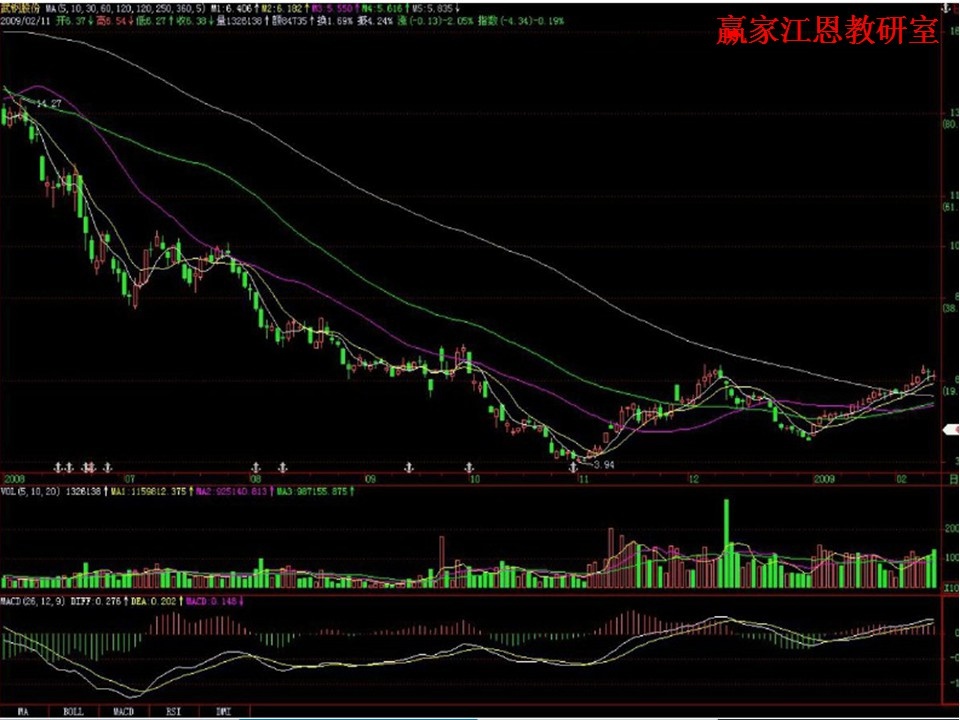This screenshot has height=720, width=960.
Task: Click the period icon at the date axis right end
Action: (951, 480)
